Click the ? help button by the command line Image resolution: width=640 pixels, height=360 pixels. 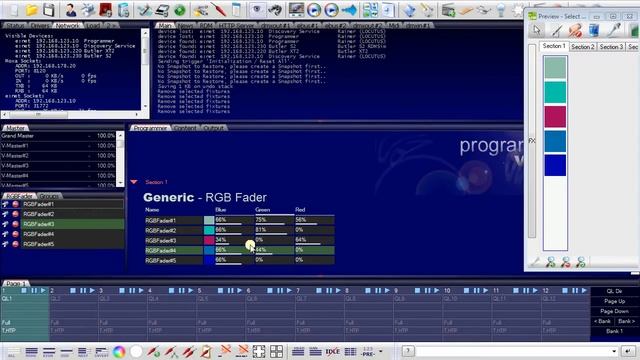click(408, 351)
